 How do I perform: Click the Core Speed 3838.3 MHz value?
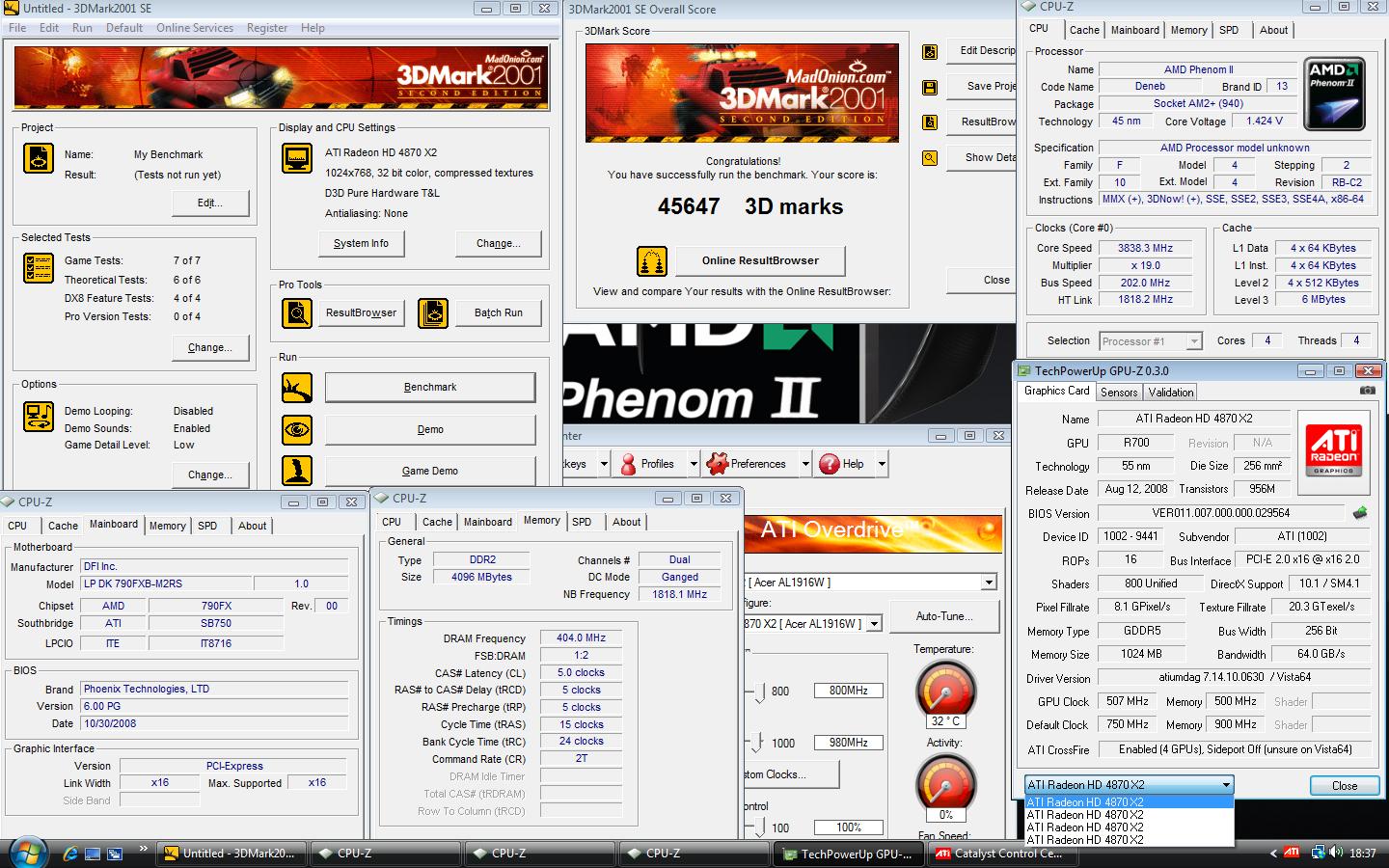click(1146, 248)
